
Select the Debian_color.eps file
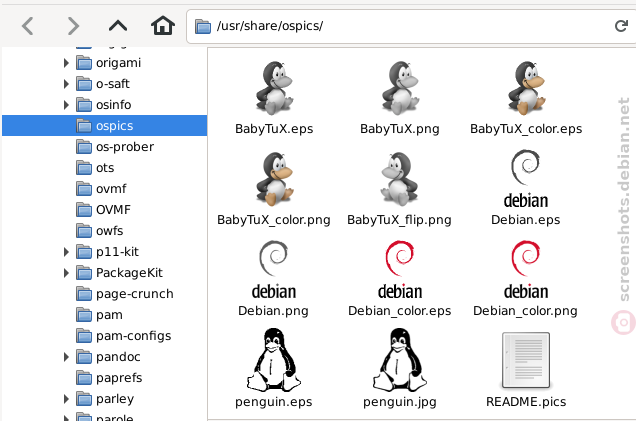400,279
